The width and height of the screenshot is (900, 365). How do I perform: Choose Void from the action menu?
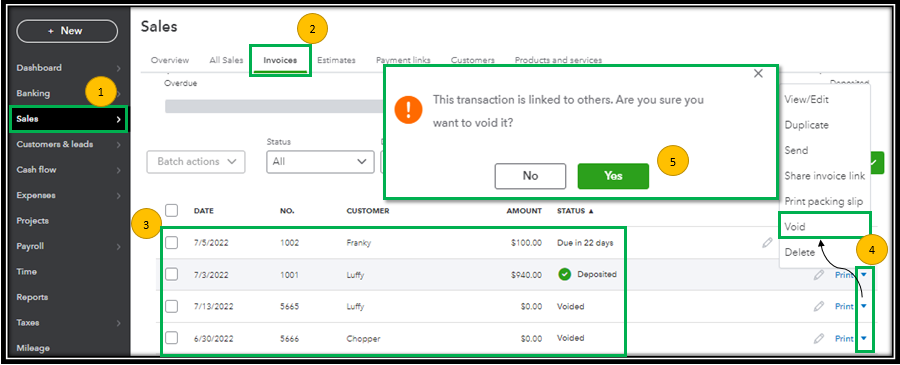click(795, 227)
